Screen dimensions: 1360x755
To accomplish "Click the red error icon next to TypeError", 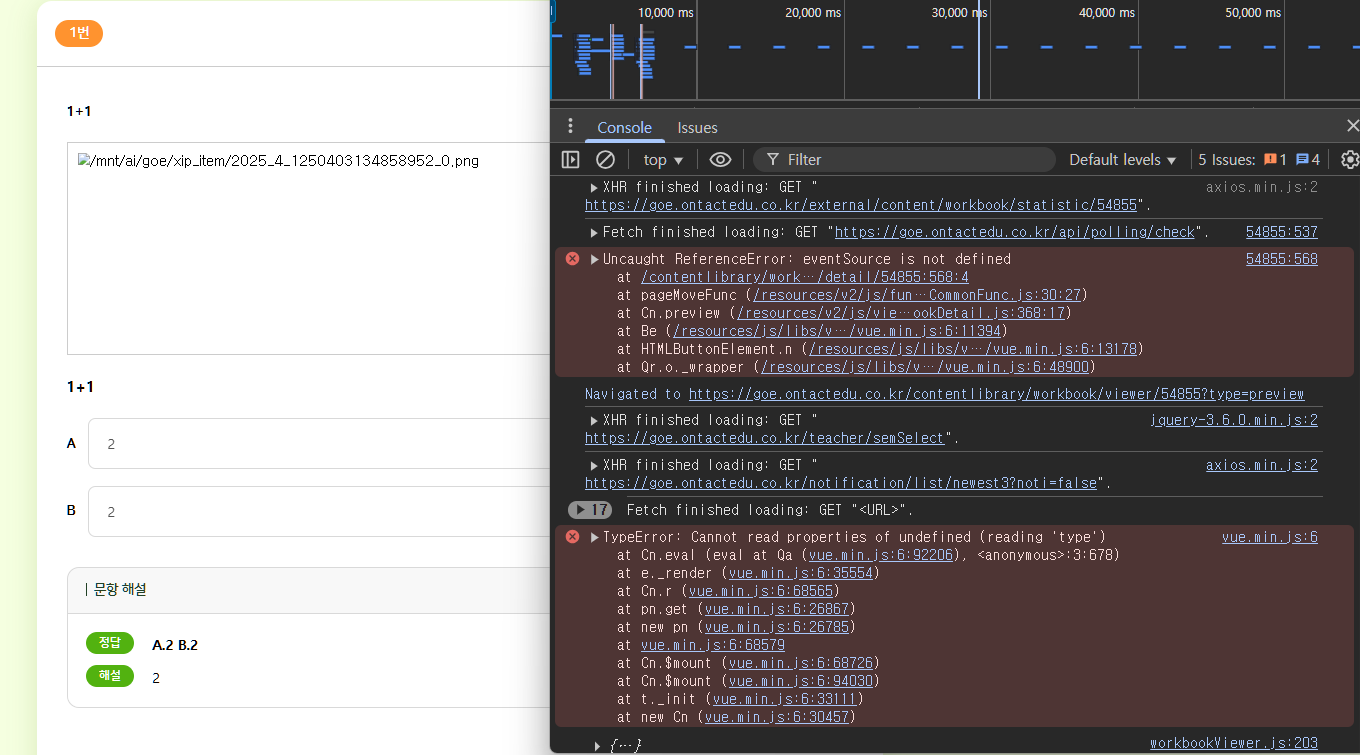I will coord(572,537).
